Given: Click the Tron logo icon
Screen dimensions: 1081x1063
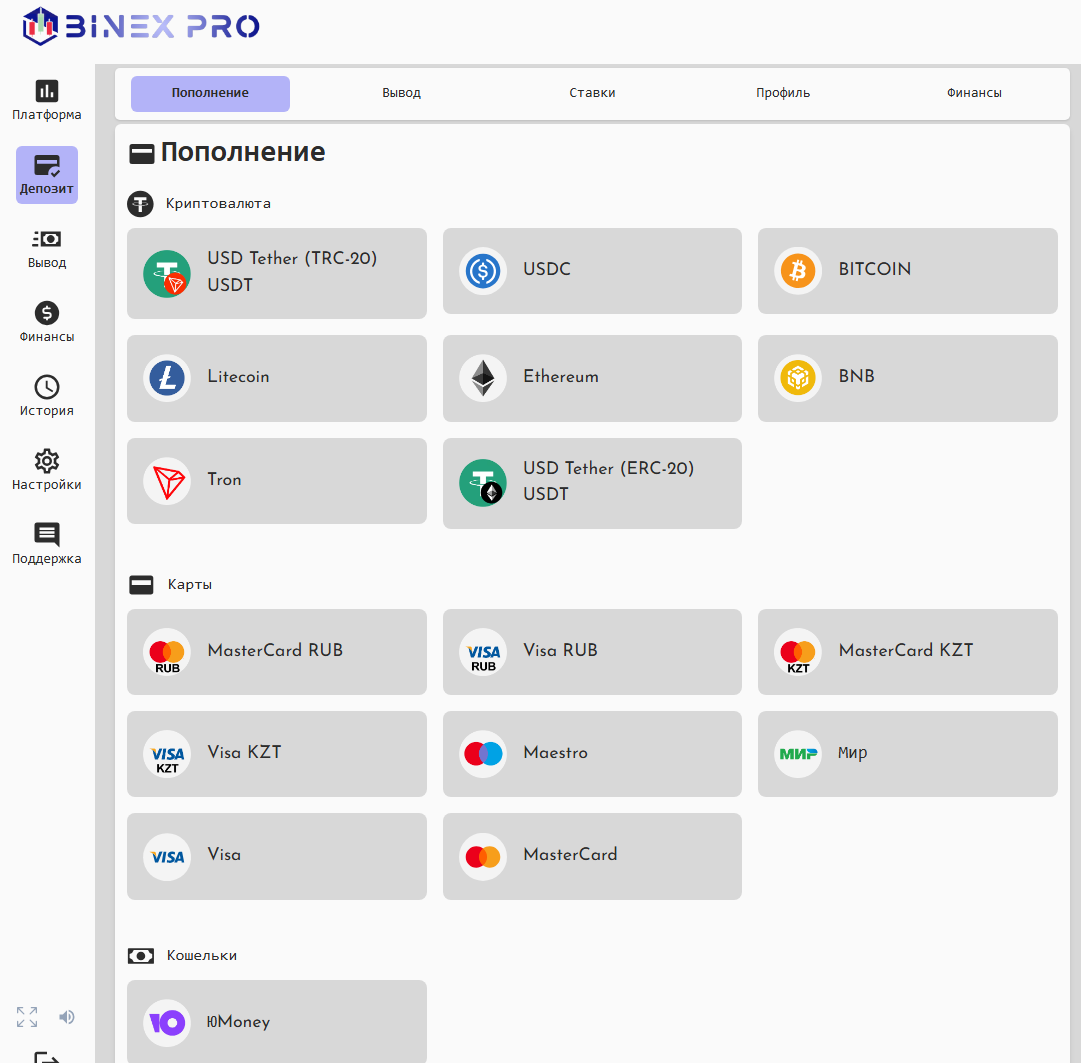Looking at the screenshot, I should click(x=167, y=481).
